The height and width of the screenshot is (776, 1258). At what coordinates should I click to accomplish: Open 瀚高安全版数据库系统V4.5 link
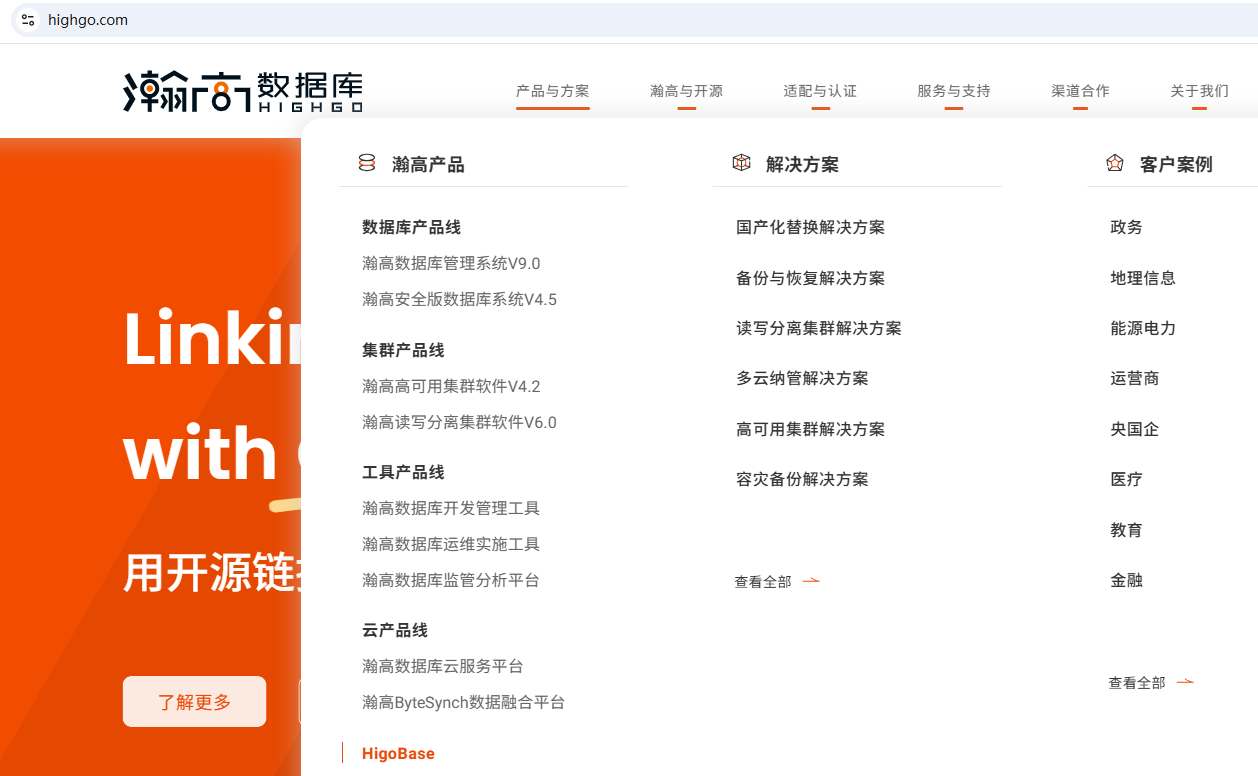460,299
